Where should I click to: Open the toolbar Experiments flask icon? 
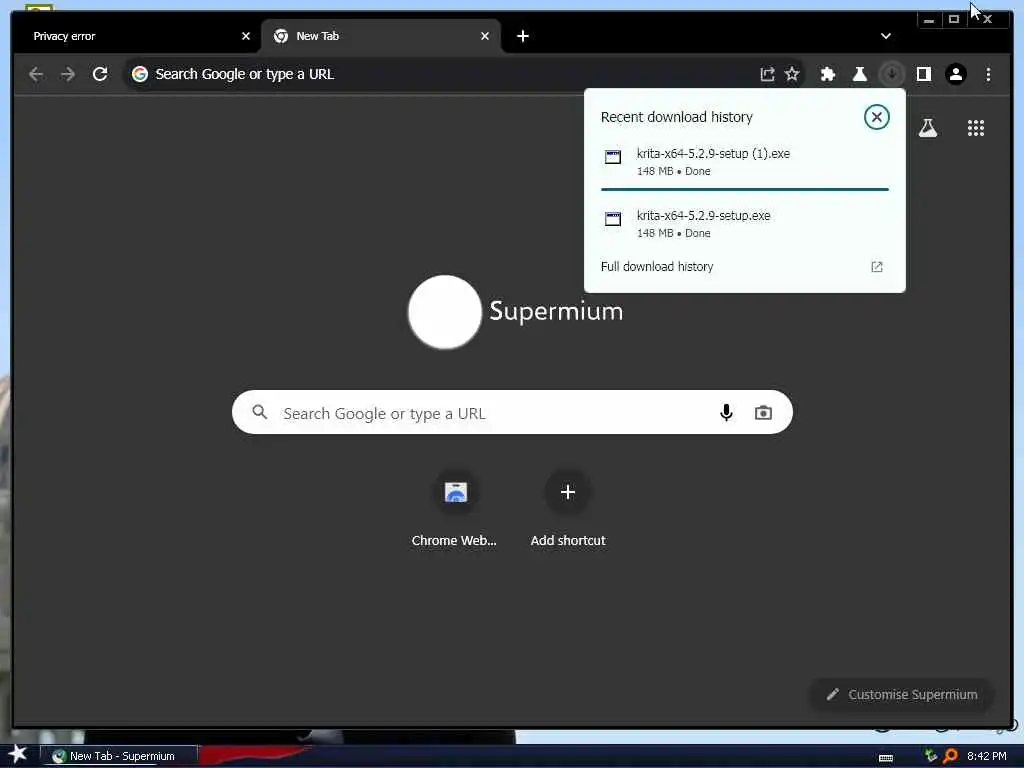pyautogui.click(x=859, y=74)
